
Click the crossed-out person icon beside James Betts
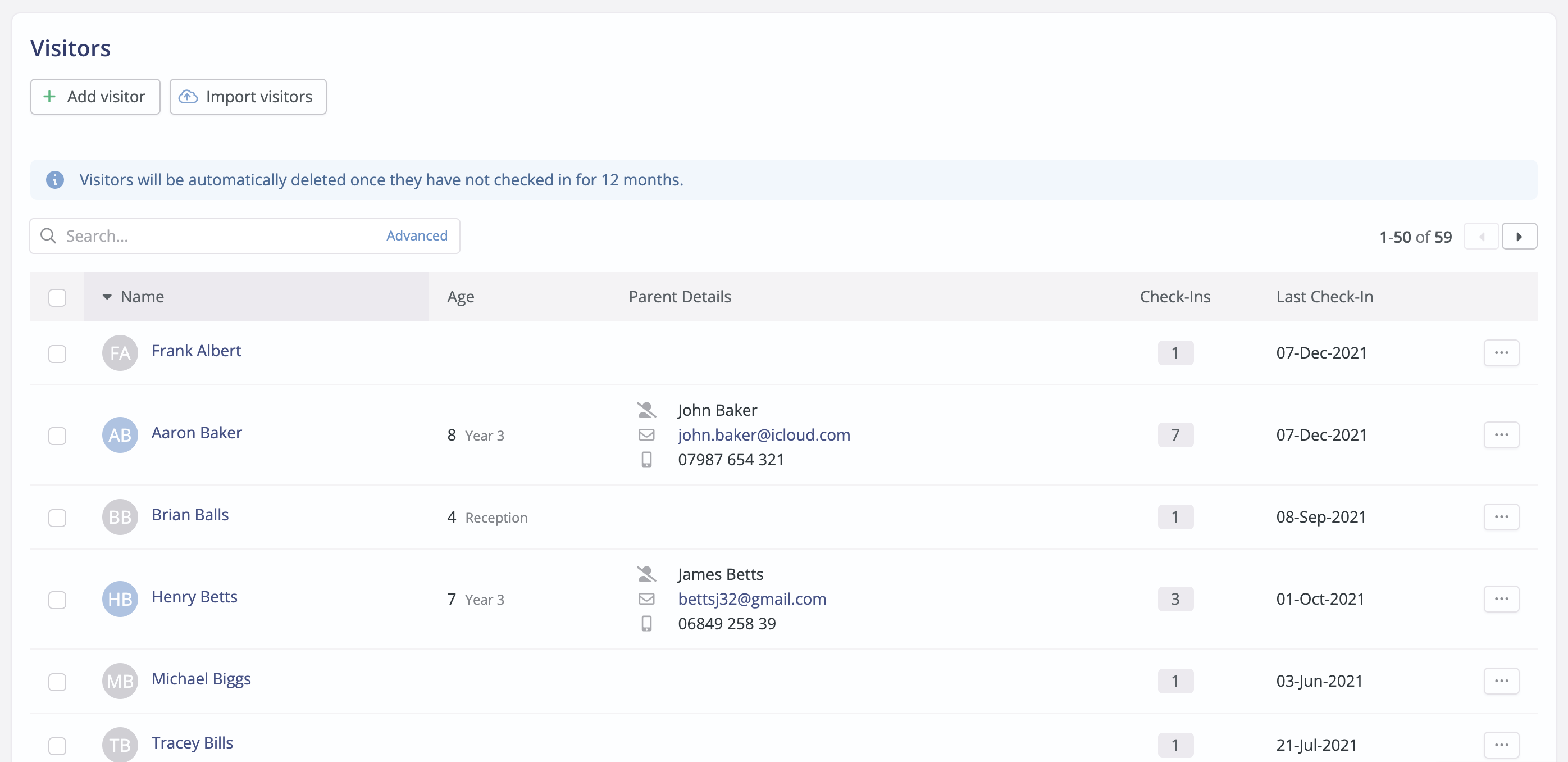(x=646, y=574)
